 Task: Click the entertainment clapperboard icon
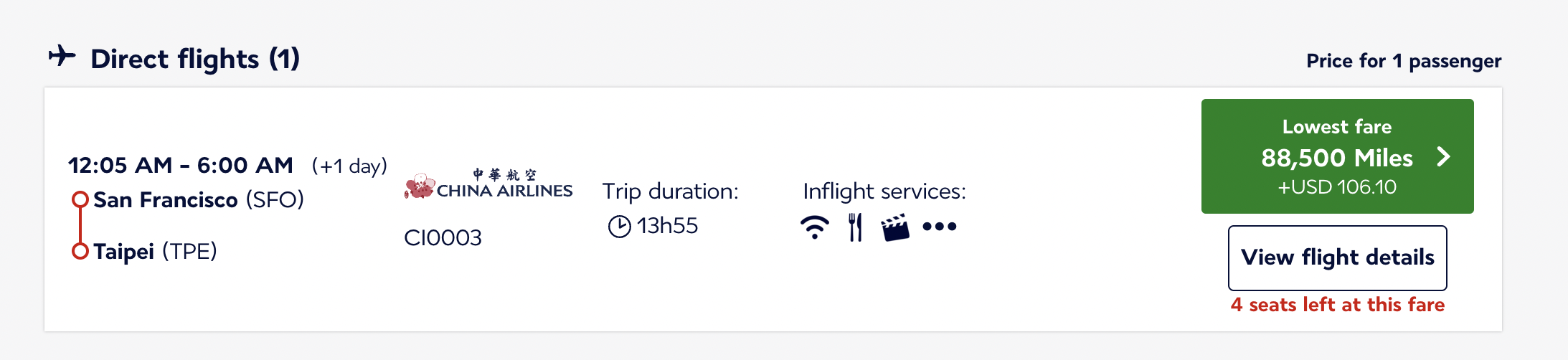tap(895, 227)
